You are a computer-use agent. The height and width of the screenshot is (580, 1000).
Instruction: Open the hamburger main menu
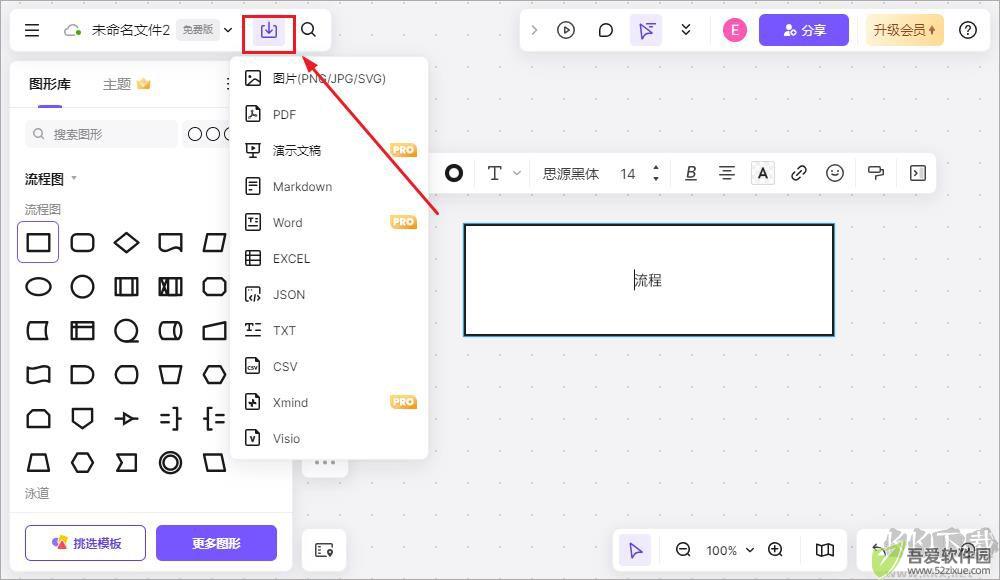(x=32, y=30)
